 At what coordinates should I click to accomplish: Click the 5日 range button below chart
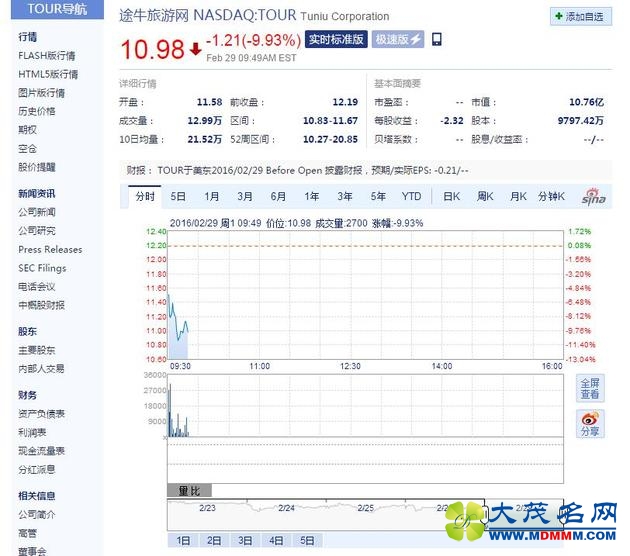307,541
